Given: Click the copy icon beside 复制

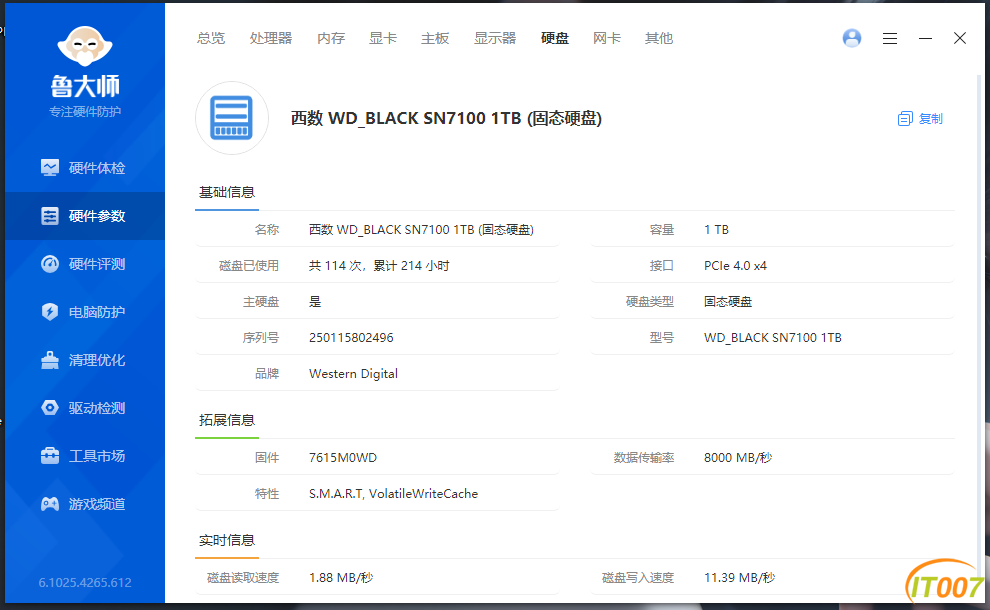Looking at the screenshot, I should coord(905,119).
